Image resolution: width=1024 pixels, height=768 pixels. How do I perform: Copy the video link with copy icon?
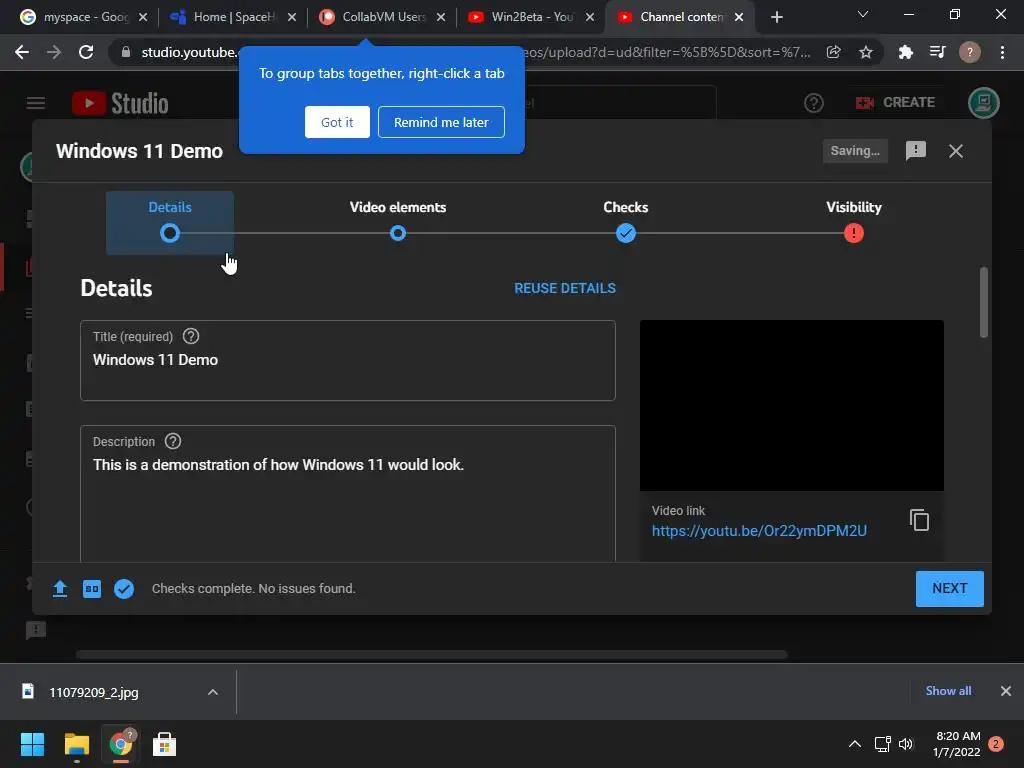pyautogui.click(x=920, y=520)
